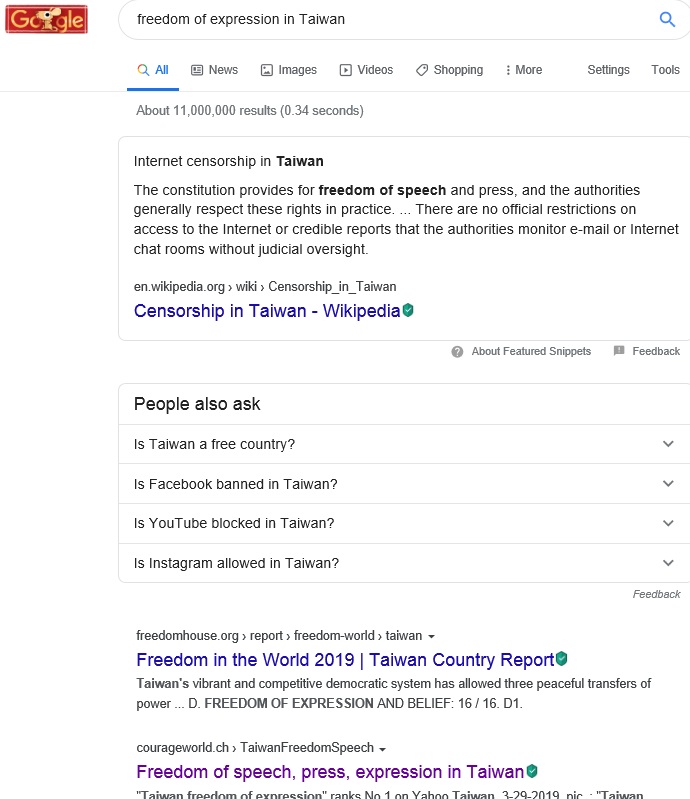The image size is (690, 799).
Task: Click the blue search magnifier icon
Action: pyautogui.click(x=667, y=19)
